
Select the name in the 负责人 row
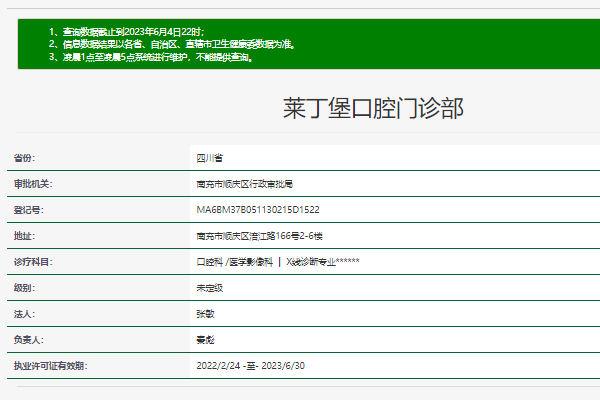205,340
